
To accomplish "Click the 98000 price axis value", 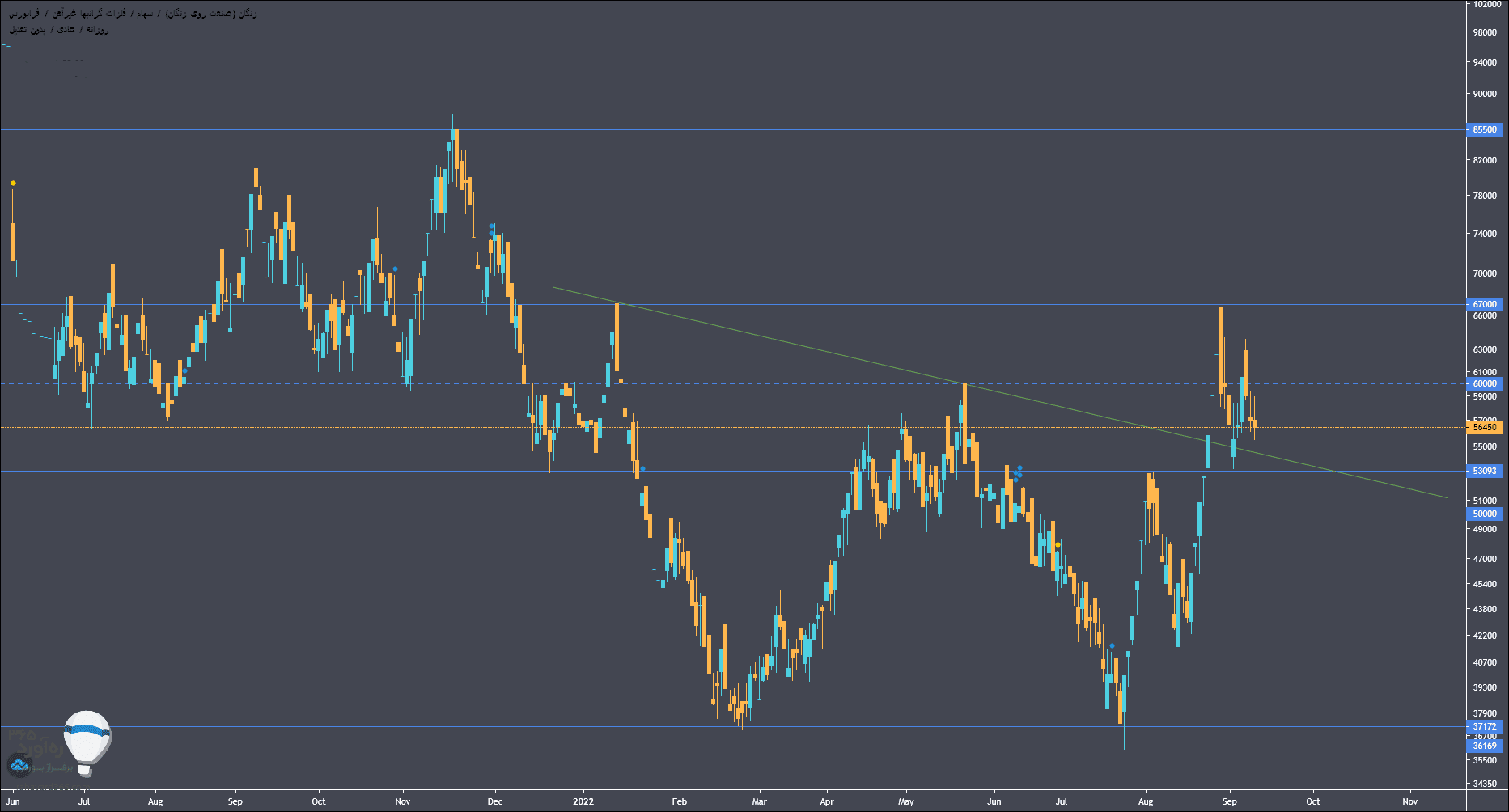I will (1486, 32).
